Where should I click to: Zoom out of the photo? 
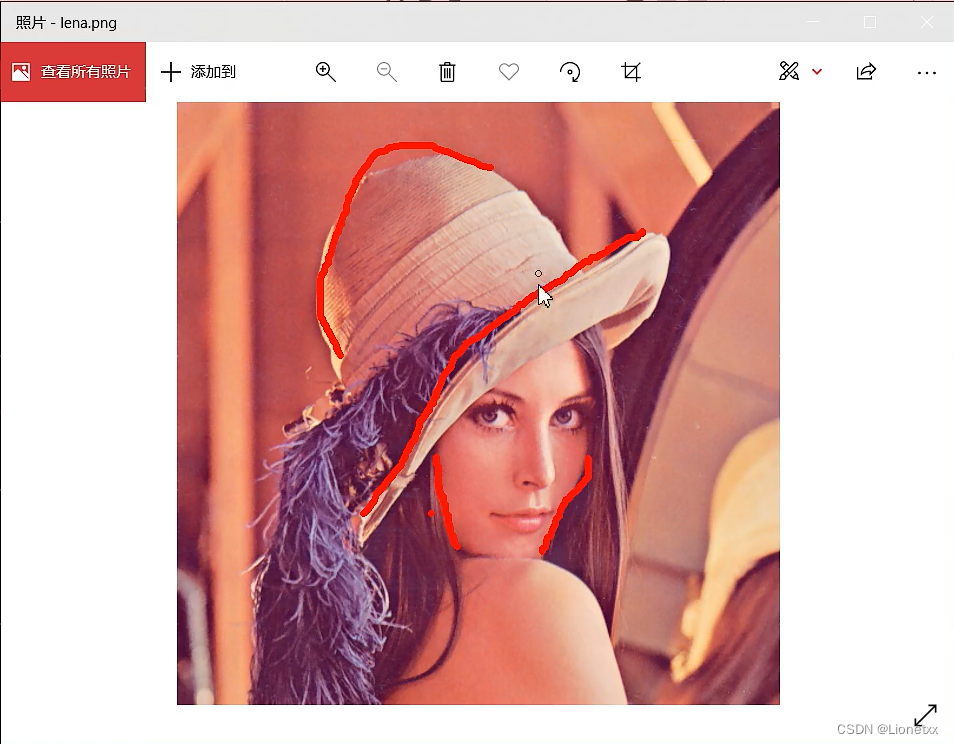tap(386, 72)
